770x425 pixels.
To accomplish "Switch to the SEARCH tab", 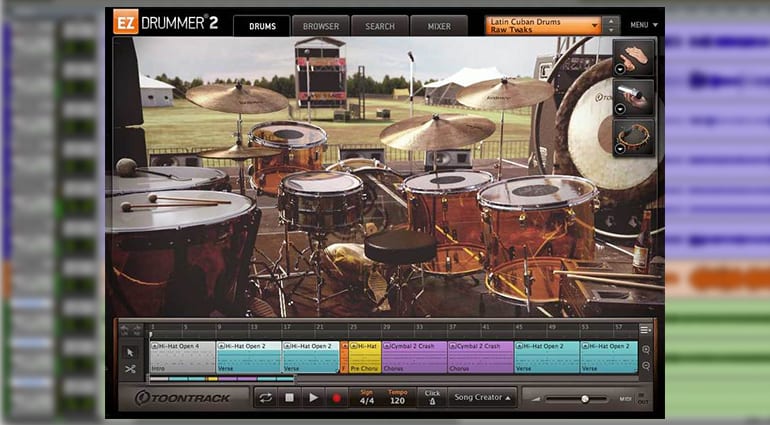I will [x=380, y=26].
